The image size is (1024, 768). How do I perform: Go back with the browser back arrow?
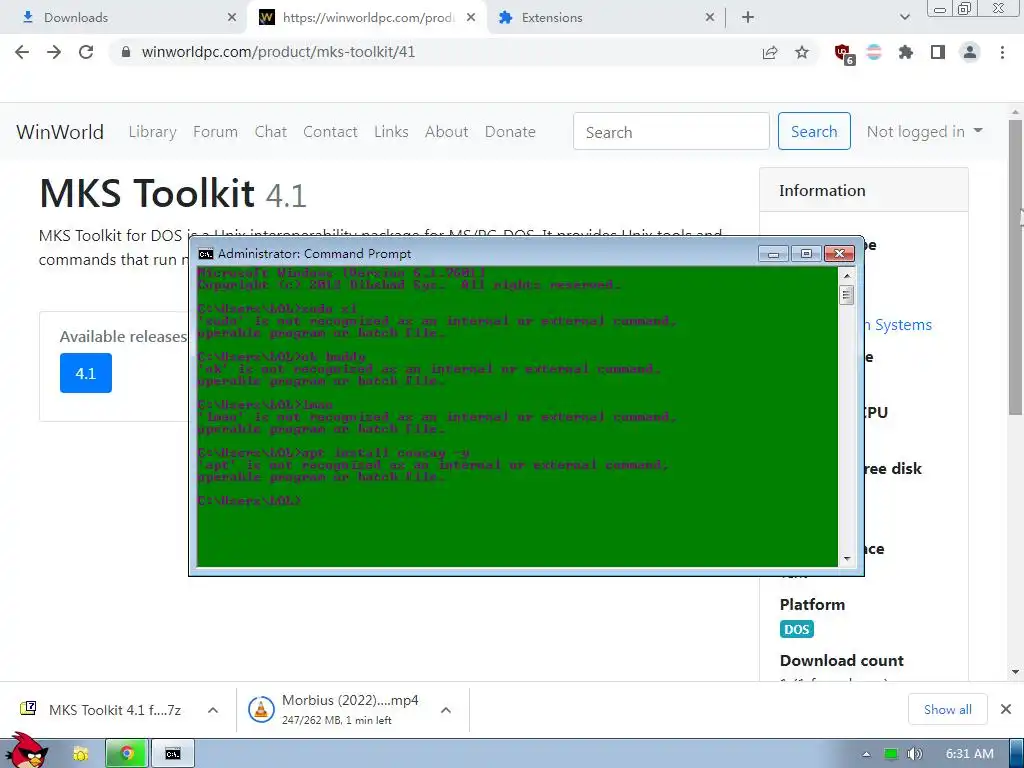22,52
